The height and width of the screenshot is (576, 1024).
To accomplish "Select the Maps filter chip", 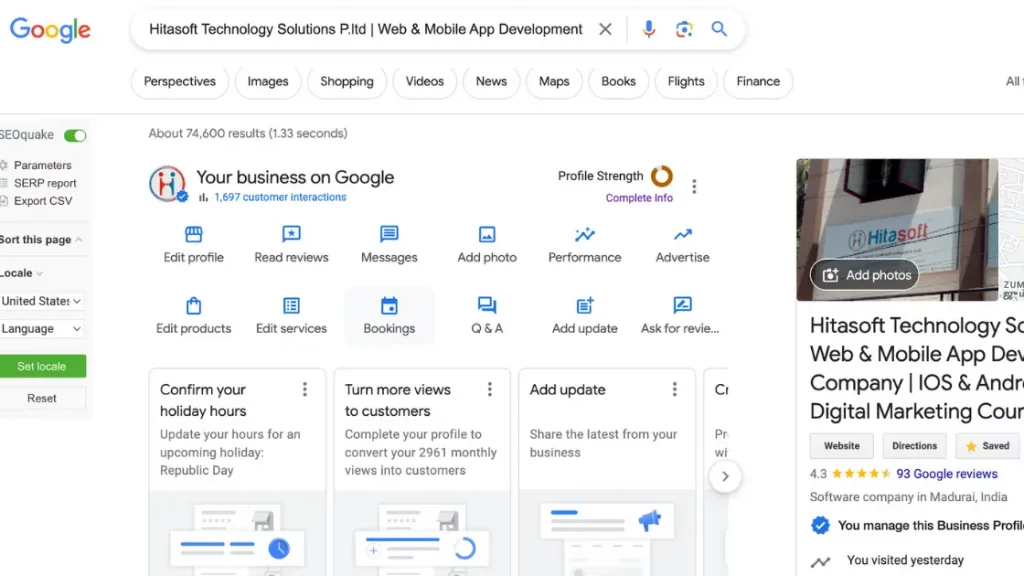I will 554,82.
